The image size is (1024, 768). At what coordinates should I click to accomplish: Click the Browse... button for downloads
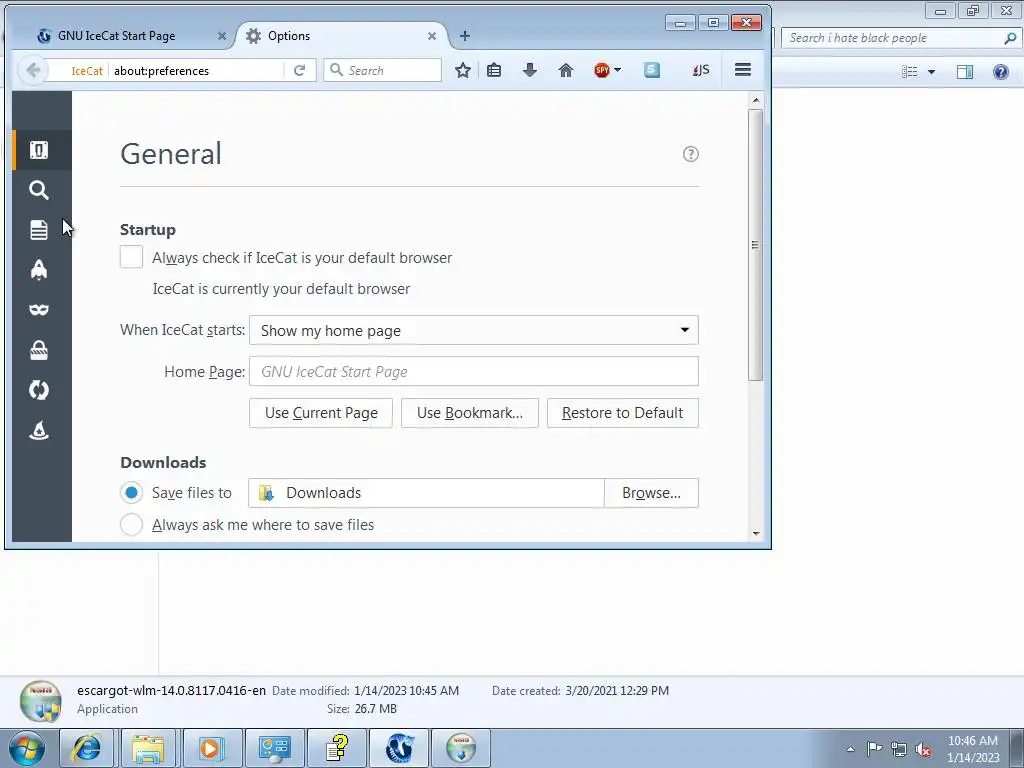coord(651,493)
